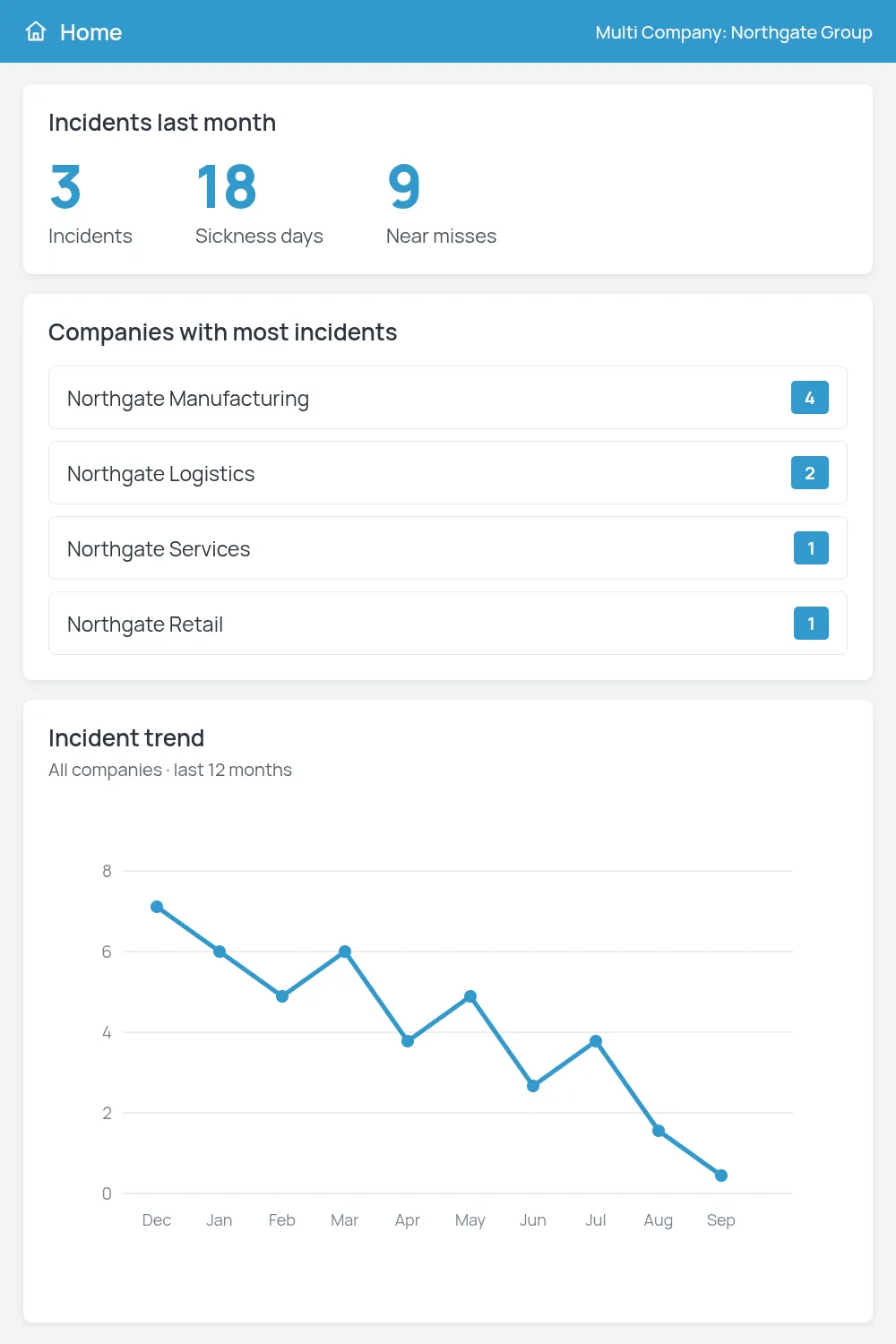Click the Sickness days label
The height and width of the screenshot is (1344, 896).
pyautogui.click(x=259, y=236)
